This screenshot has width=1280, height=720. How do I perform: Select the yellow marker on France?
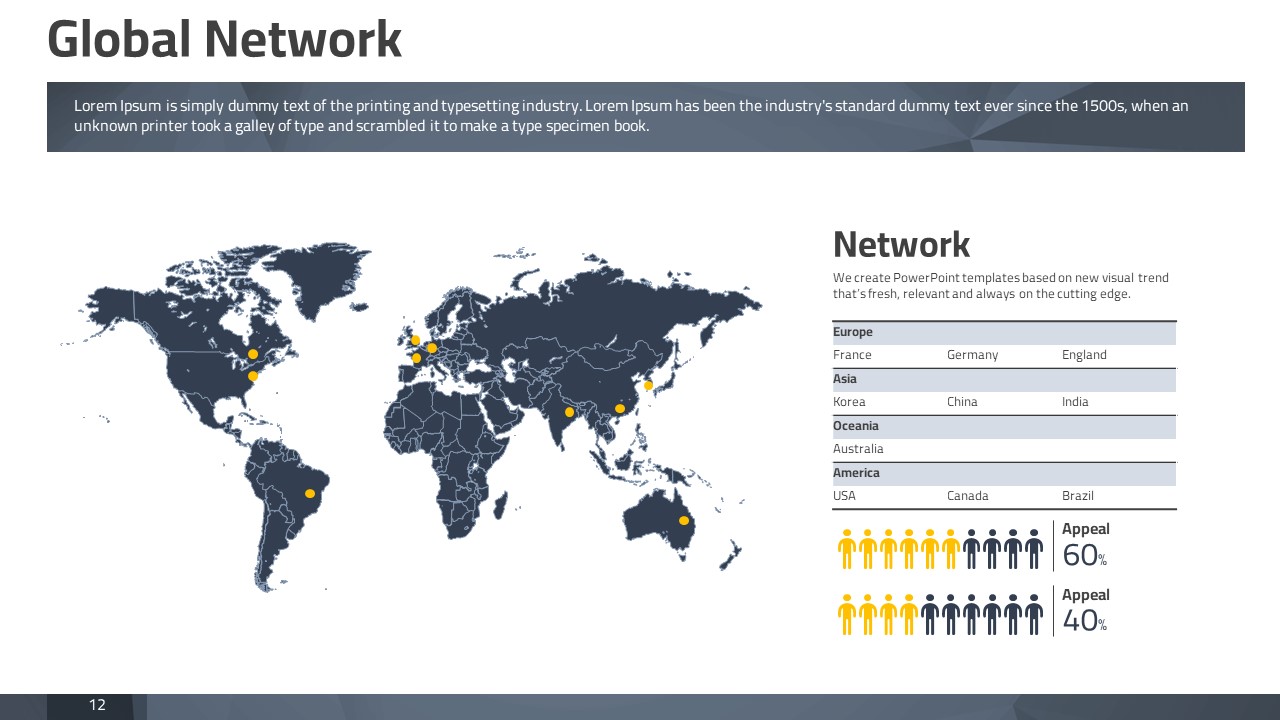(417, 358)
